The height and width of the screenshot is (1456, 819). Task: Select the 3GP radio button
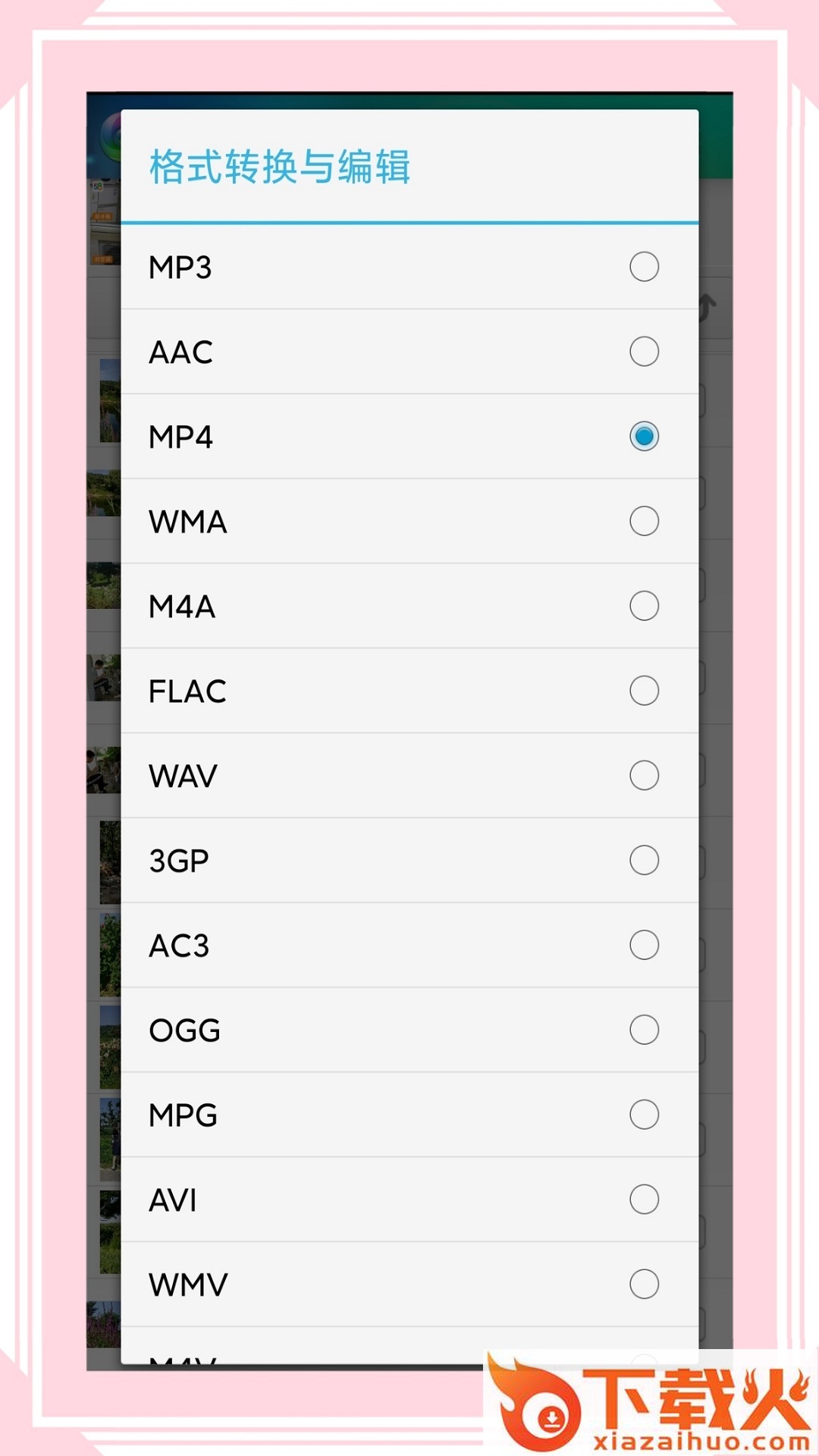tap(644, 861)
